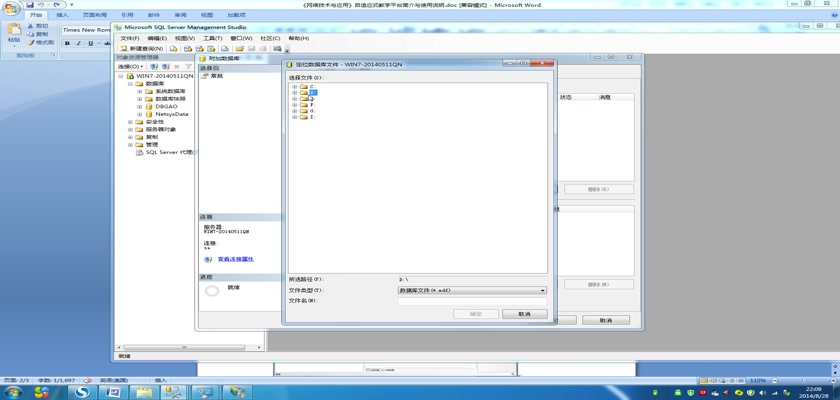
Task: Open the SSMS 窗口(W) menu
Action: click(x=241, y=39)
